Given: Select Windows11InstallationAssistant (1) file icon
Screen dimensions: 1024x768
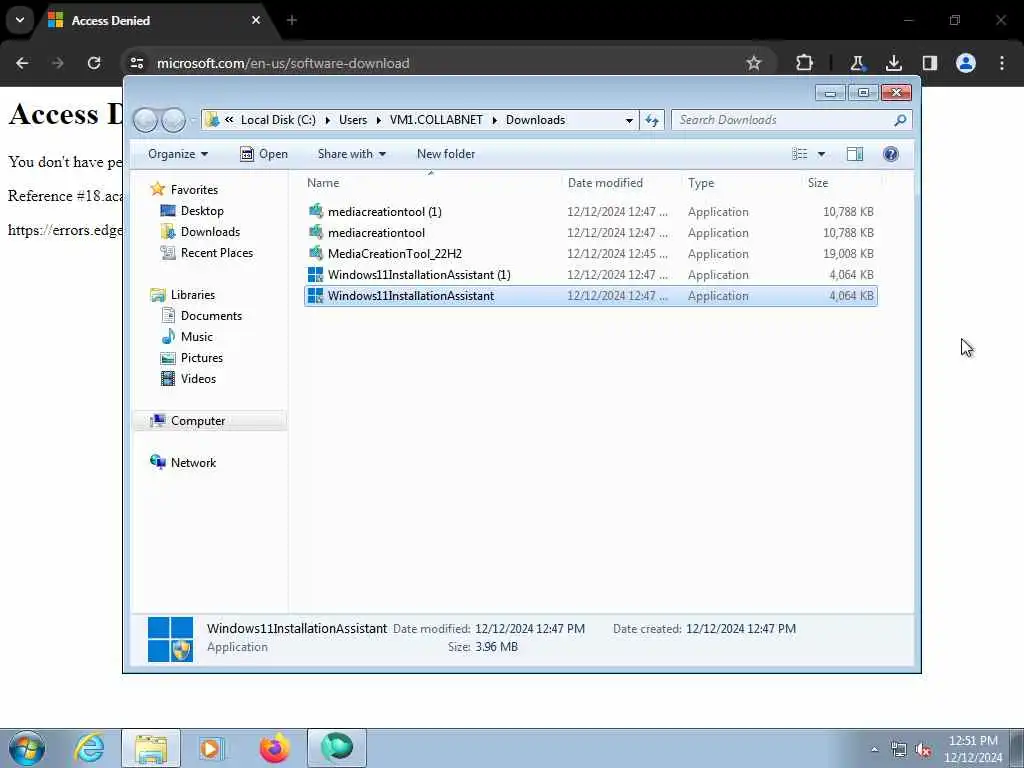Looking at the screenshot, I should tap(315, 274).
